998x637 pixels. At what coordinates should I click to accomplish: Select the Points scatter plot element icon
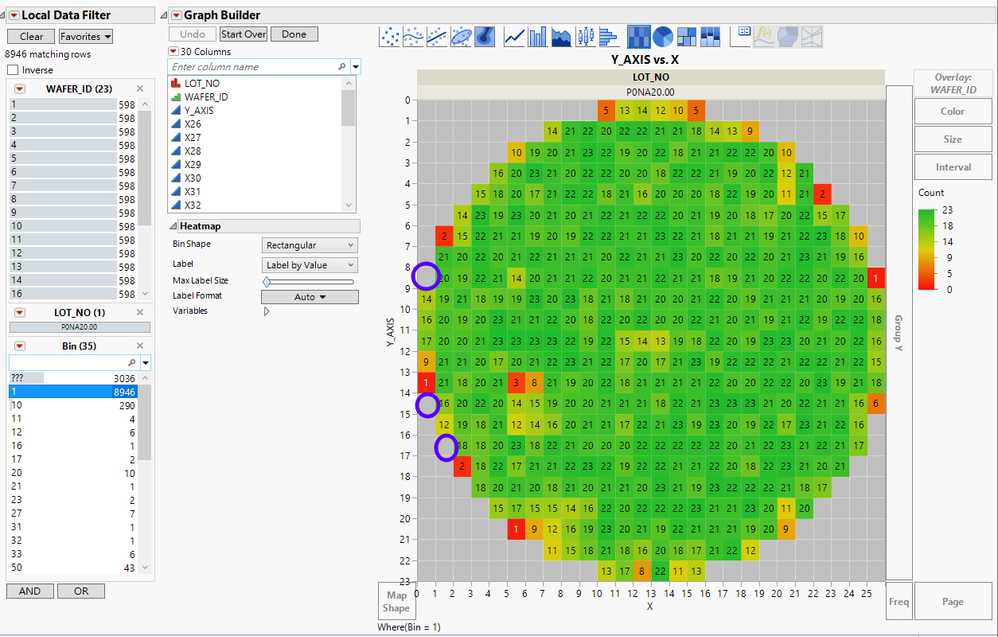click(391, 37)
